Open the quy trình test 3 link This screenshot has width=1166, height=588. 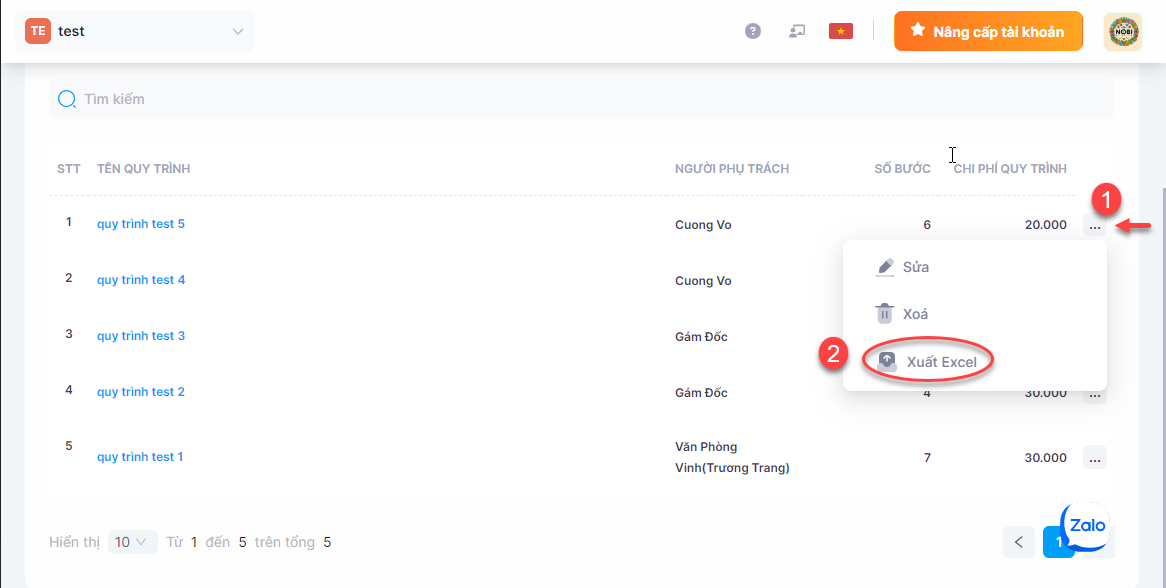(x=141, y=336)
